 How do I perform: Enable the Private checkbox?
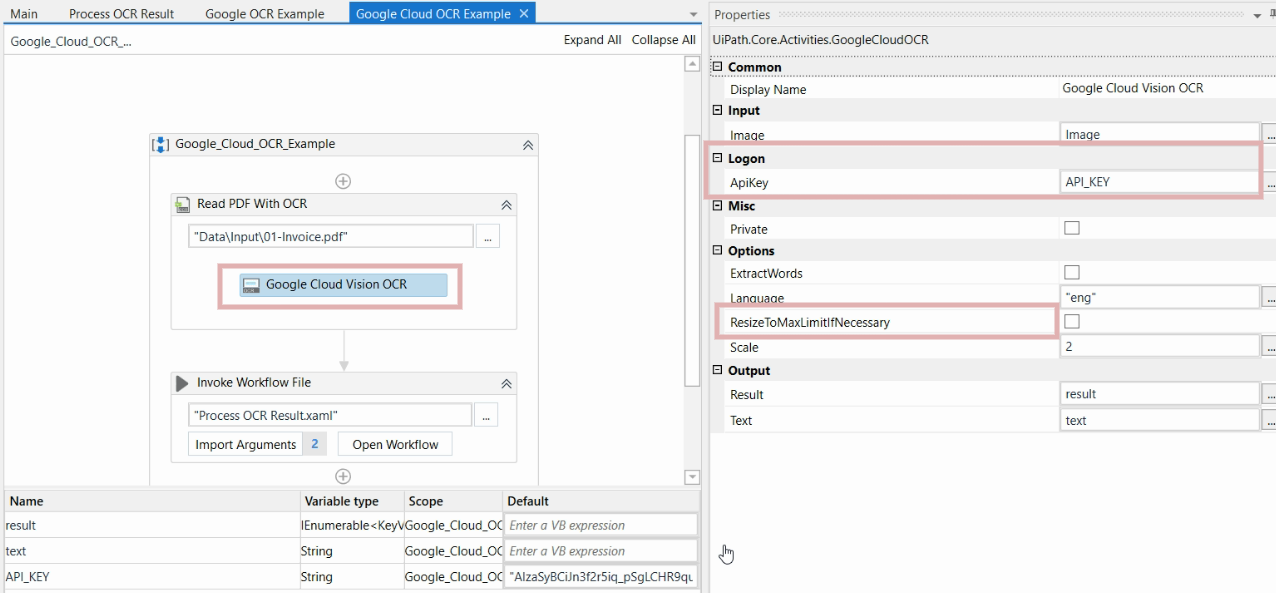tap(1071, 228)
